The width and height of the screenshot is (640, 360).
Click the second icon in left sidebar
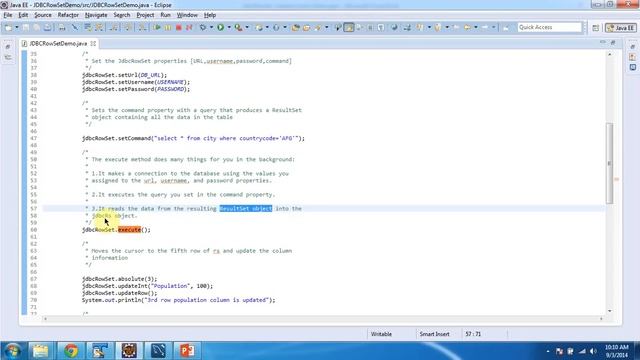click(x=8, y=57)
